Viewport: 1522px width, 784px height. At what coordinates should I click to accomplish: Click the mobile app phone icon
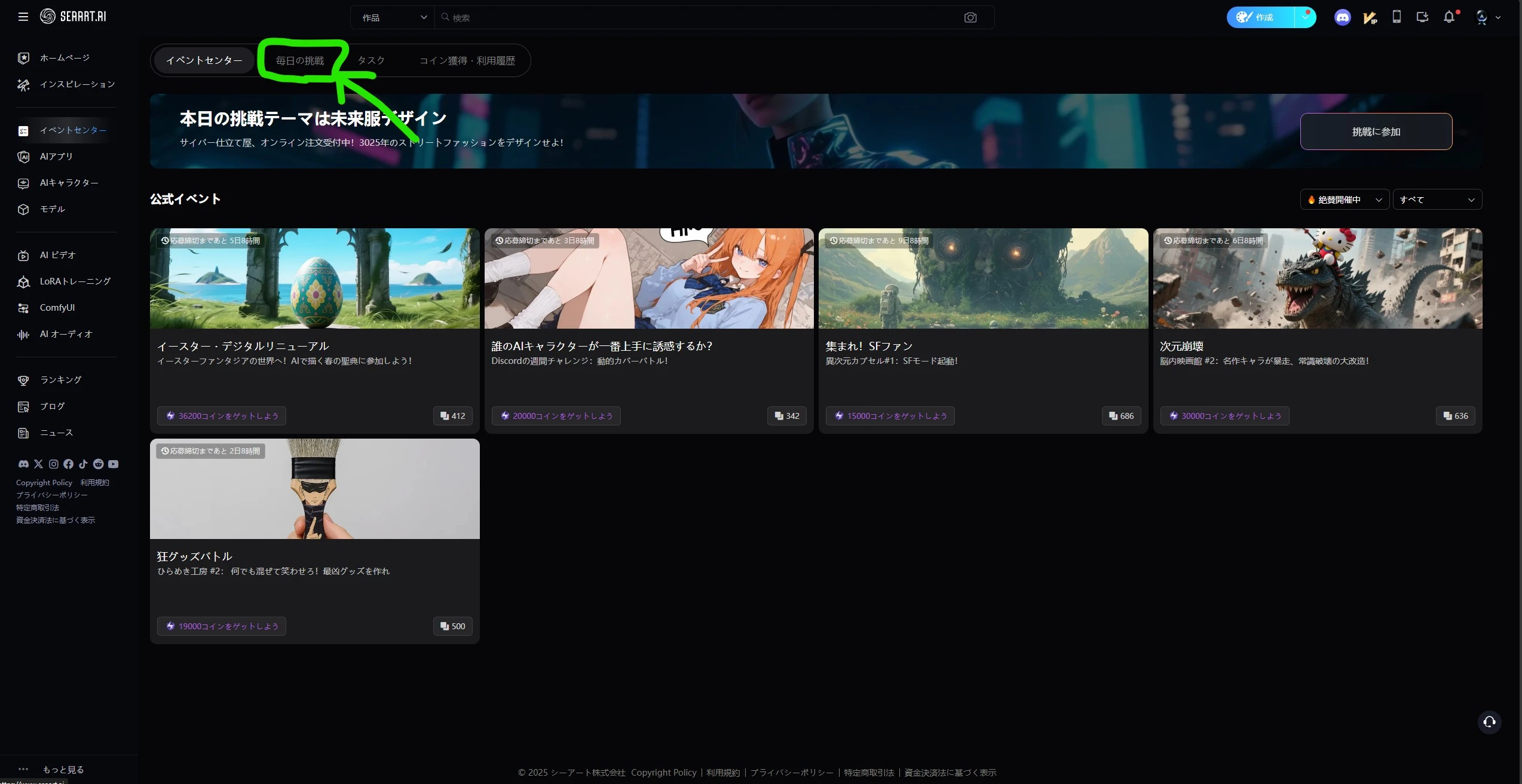pyautogui.click(x=1397, y=17)
